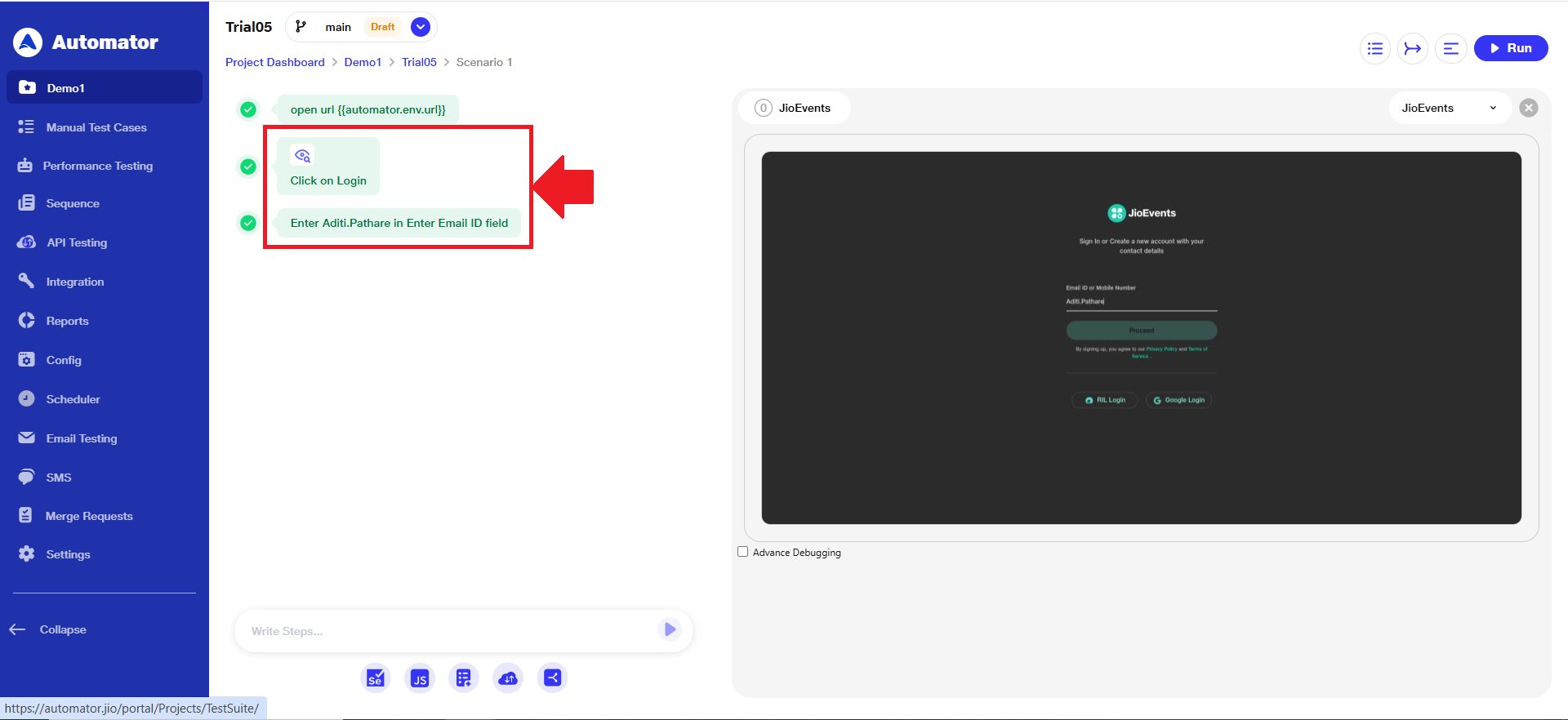Go to Project Dashboard breadcrumb link
Image resolution: width=1568 pixels, height=720 pixels.
274,62
